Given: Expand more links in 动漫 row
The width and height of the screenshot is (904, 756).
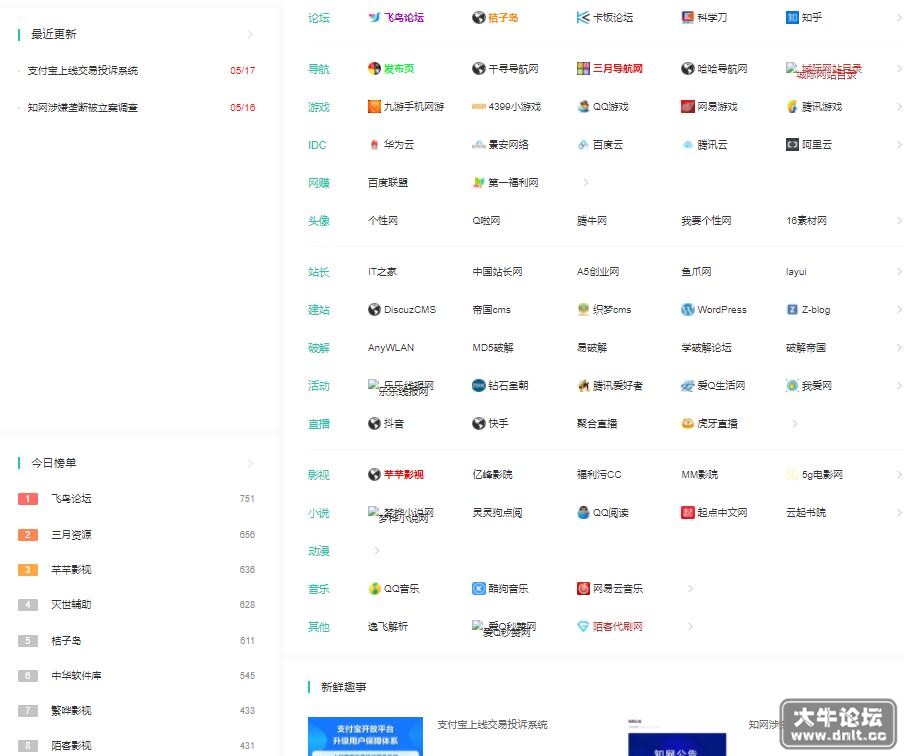Looking at the screenshot, I should [376, 551].
